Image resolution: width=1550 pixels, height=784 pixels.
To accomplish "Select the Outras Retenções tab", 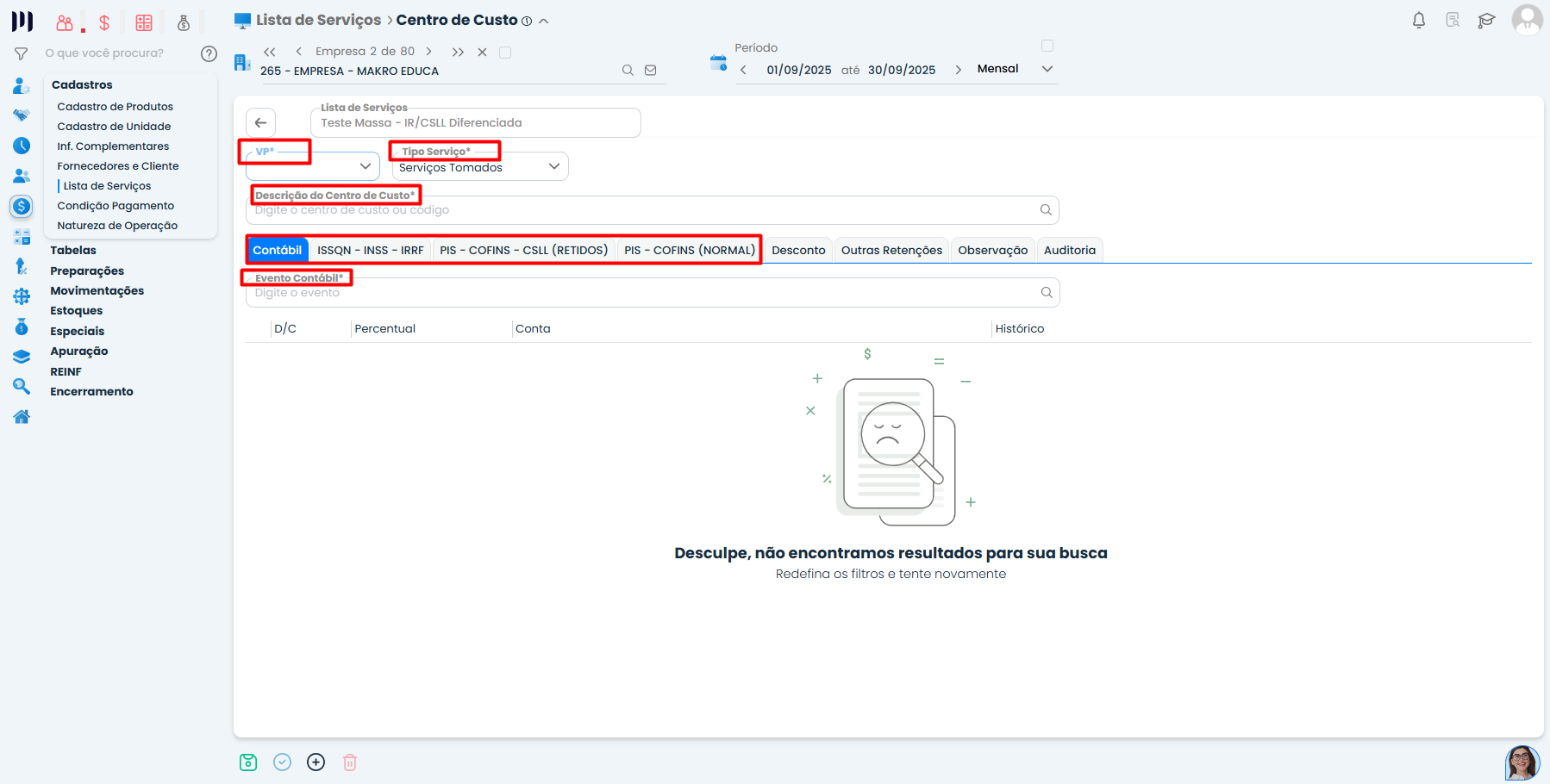I will coord(891,251).
